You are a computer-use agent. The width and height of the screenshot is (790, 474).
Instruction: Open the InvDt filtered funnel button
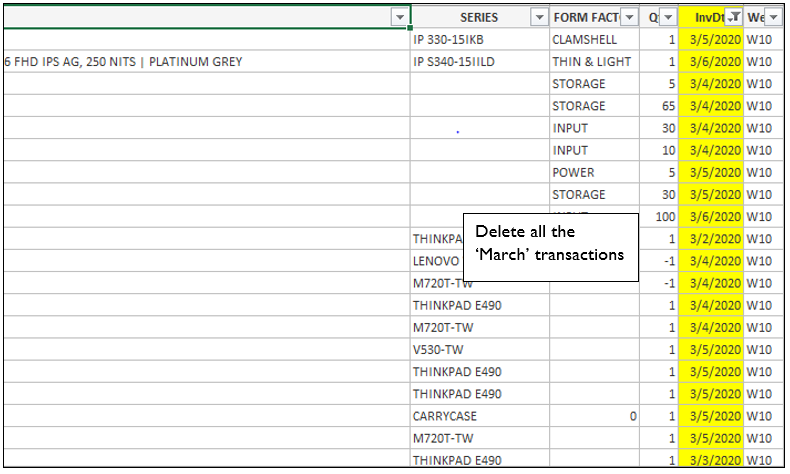(x=733, y=17)
